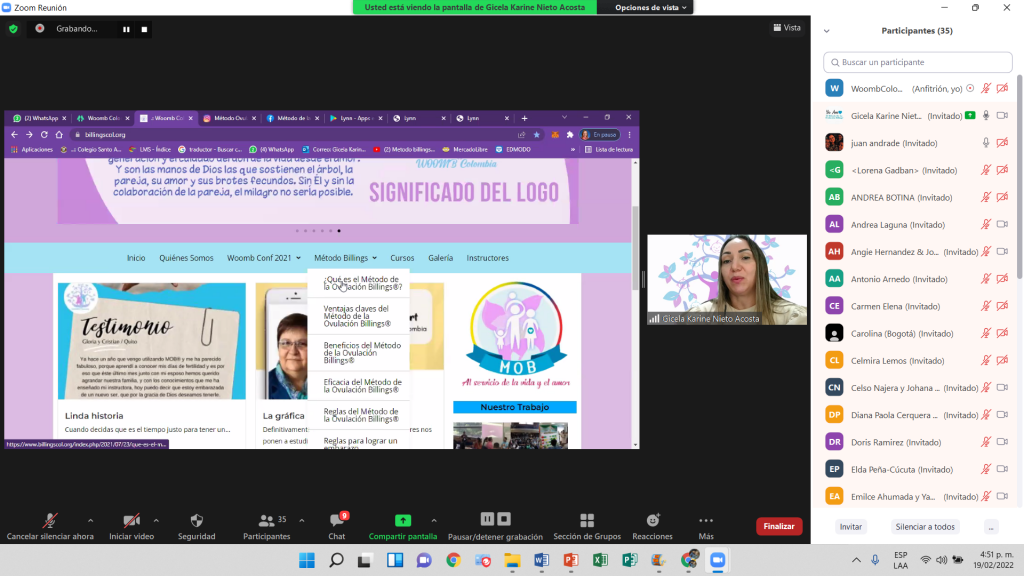Open Lista de lectura reading list
The width and height of the screenshot is (1024, 576).
coord(609,150)
